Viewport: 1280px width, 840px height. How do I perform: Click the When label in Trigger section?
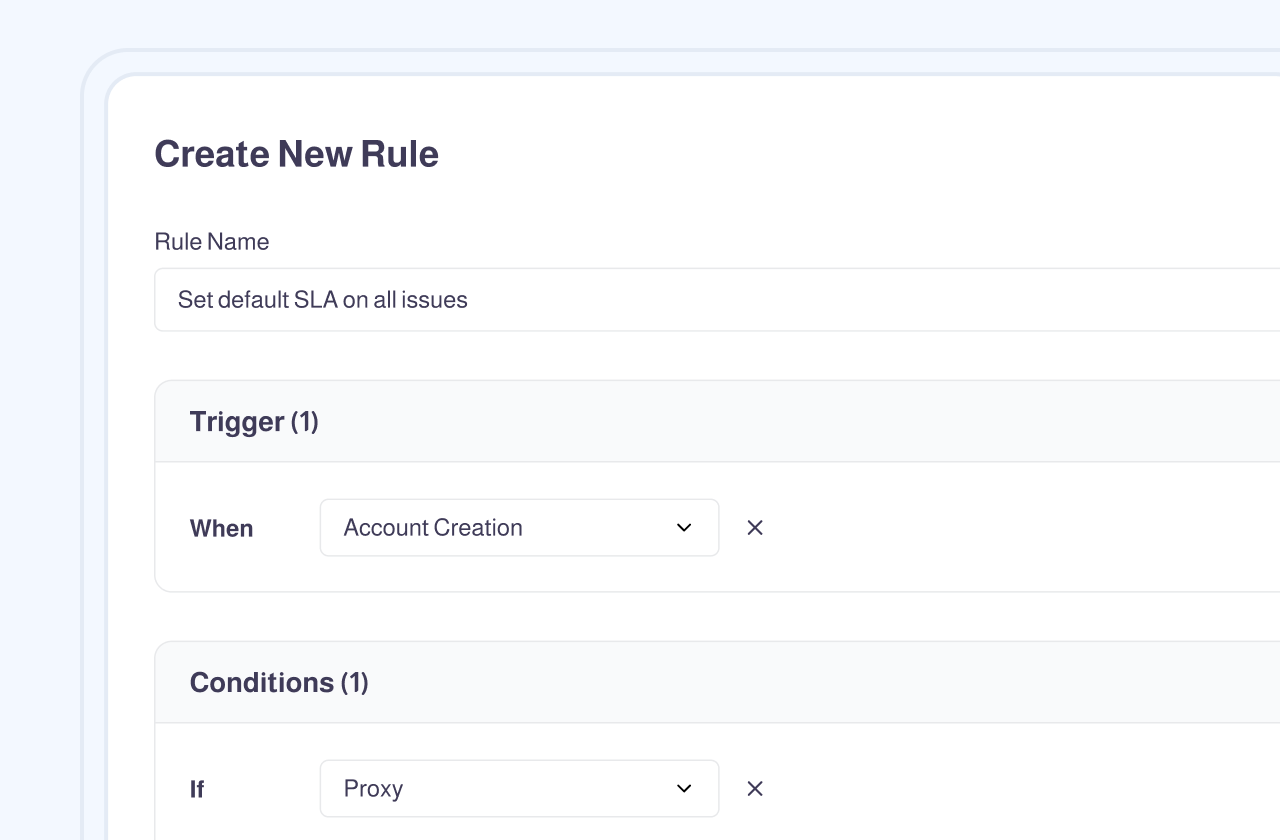point(222,529)
